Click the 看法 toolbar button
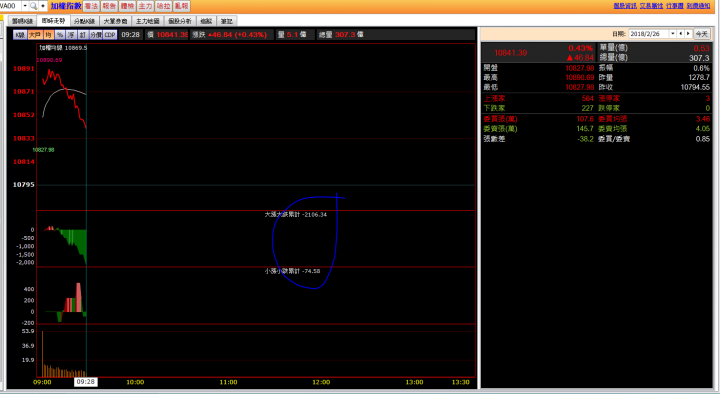Screen dimensions: 720x394 point(91,6)
